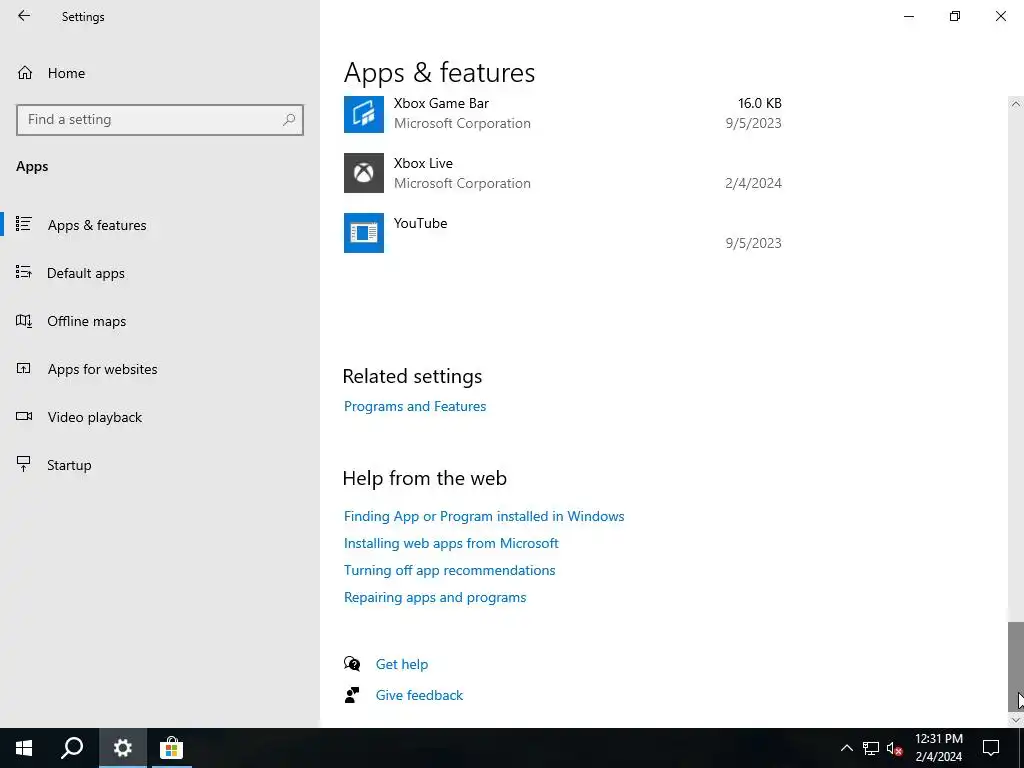
Task: Click the Give feedback link
Action: point(419,695)
